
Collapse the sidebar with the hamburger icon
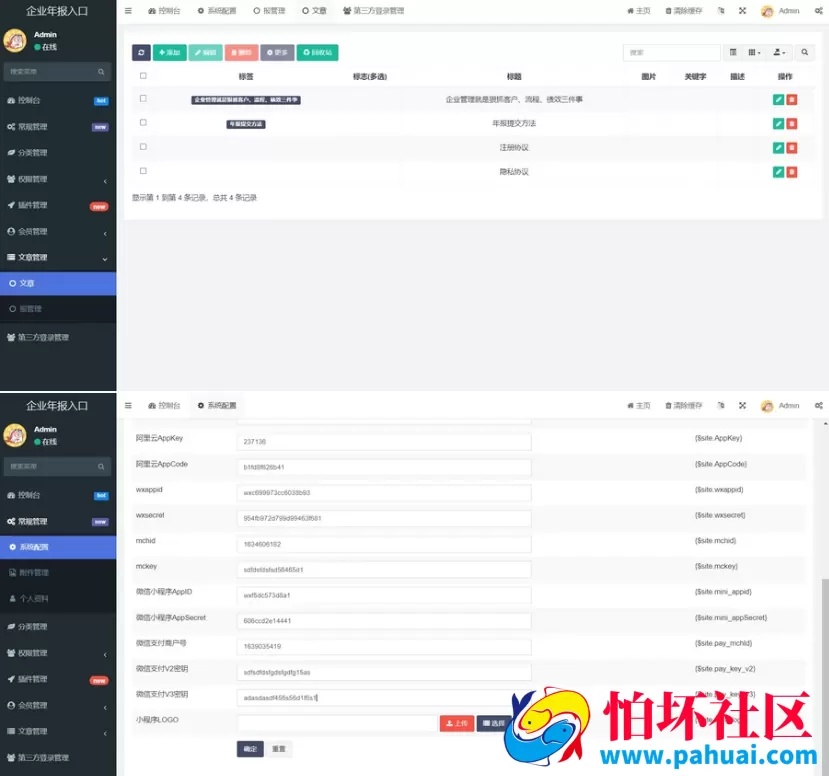(x=129, y=11)
